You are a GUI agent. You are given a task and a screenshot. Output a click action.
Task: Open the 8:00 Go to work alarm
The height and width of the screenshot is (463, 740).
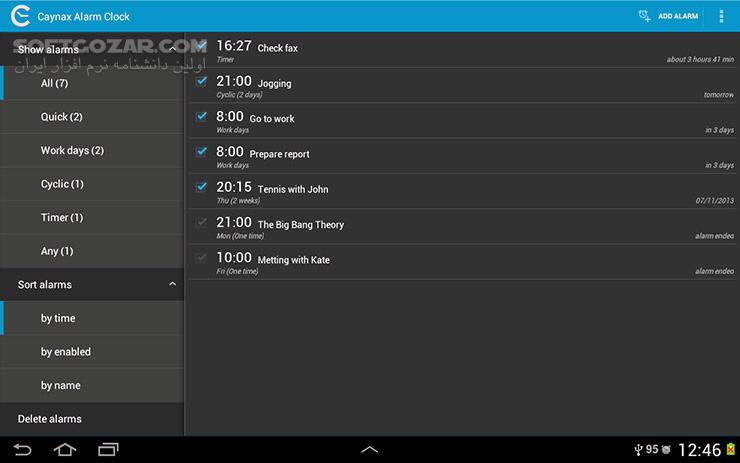point(462,121)
